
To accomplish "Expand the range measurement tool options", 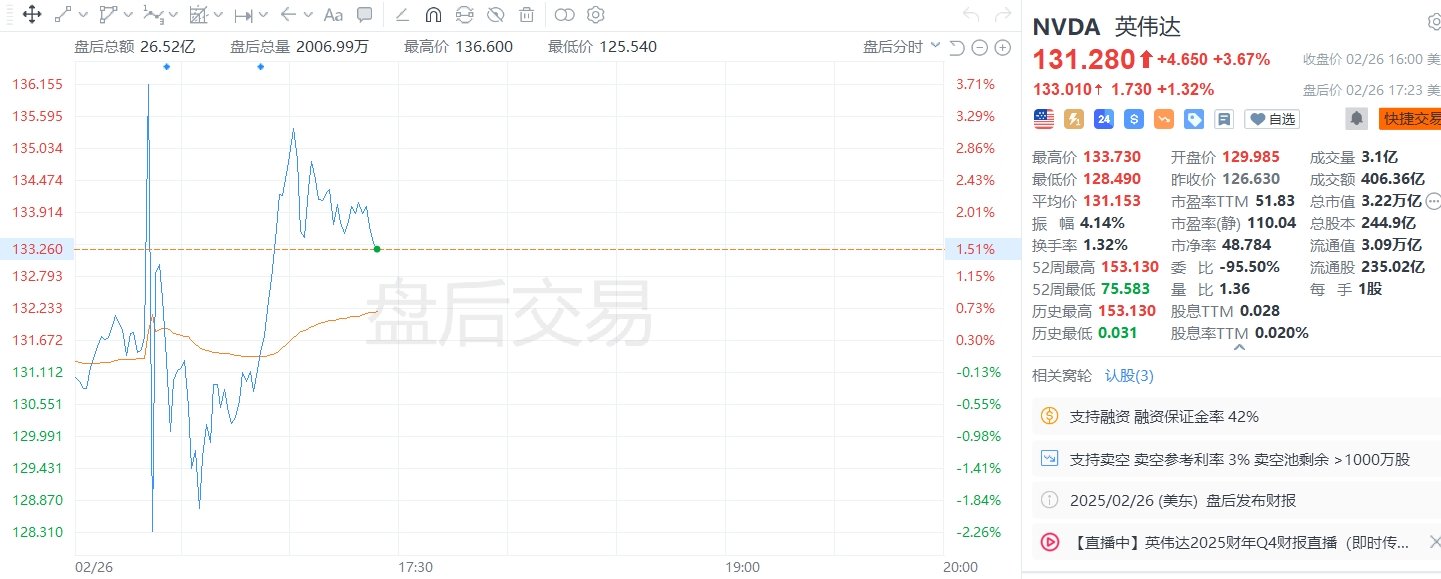I will 263,15.
